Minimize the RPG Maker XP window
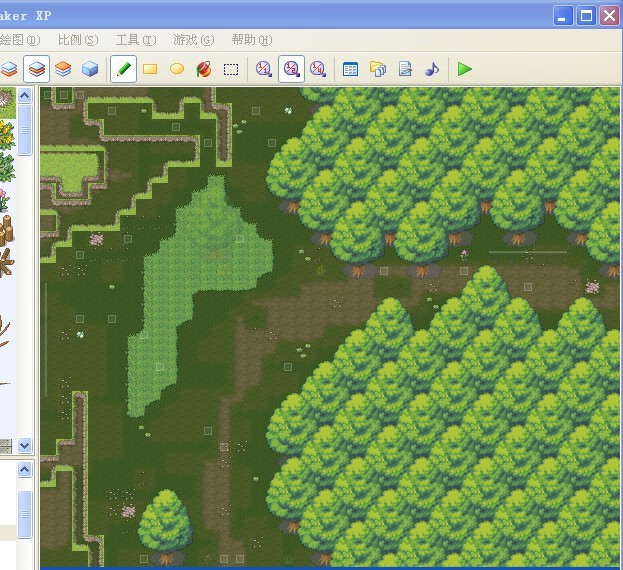 563,16
